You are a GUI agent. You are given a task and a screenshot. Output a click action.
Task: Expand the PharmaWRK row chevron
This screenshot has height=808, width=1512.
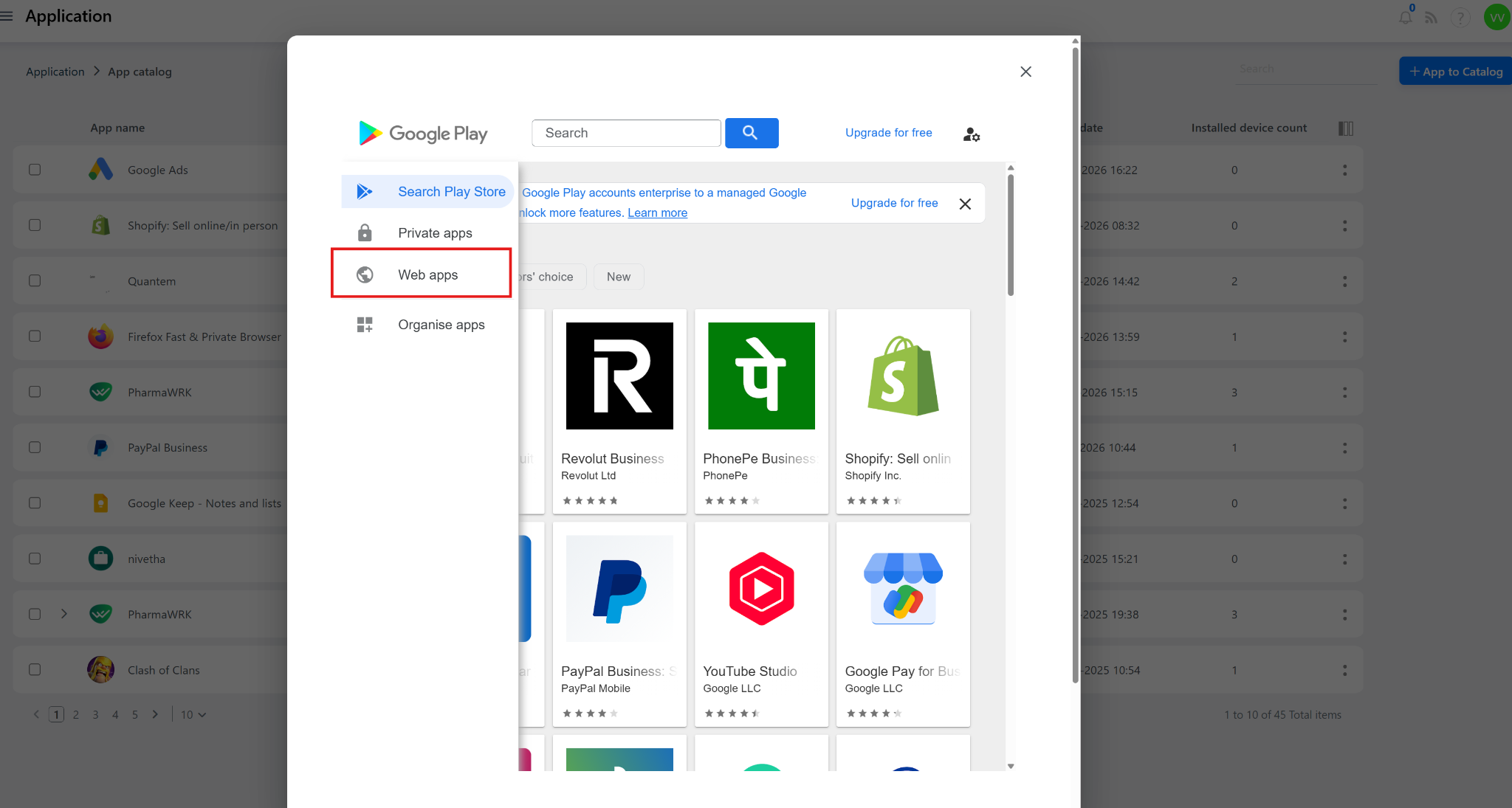tap(64, 614)
